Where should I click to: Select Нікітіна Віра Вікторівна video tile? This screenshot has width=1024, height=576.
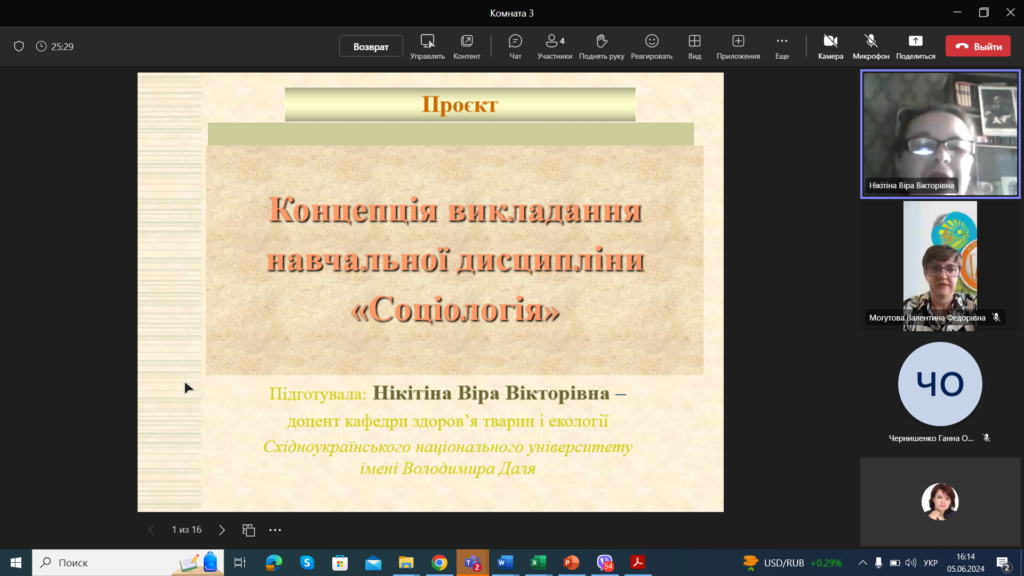click(x=940, y=135)
